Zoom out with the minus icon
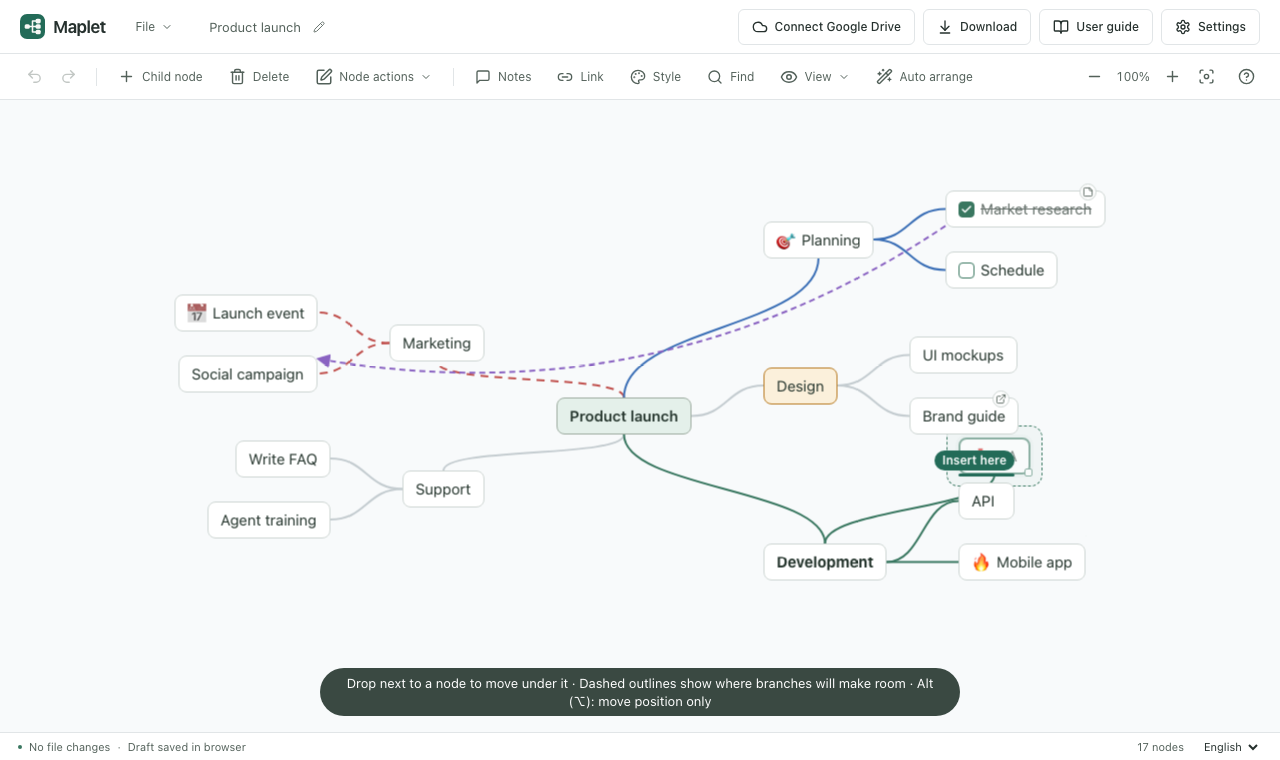 [x=1094, y=77]
